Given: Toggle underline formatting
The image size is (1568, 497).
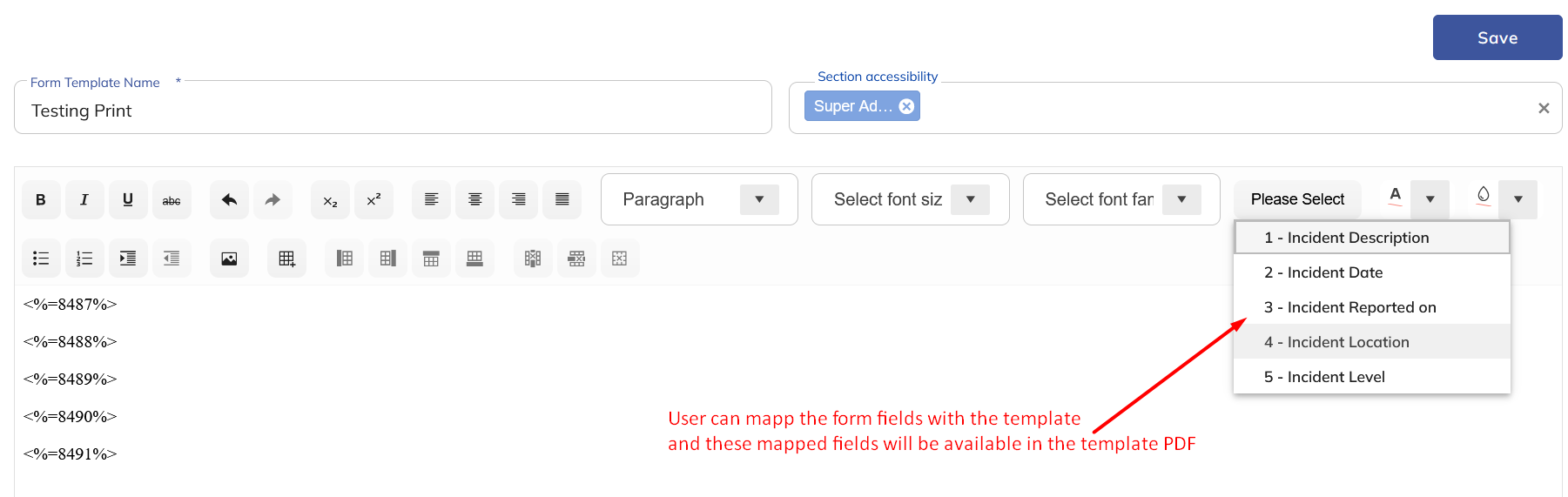Looking at the screenshot, I should [x=128, y=200].
